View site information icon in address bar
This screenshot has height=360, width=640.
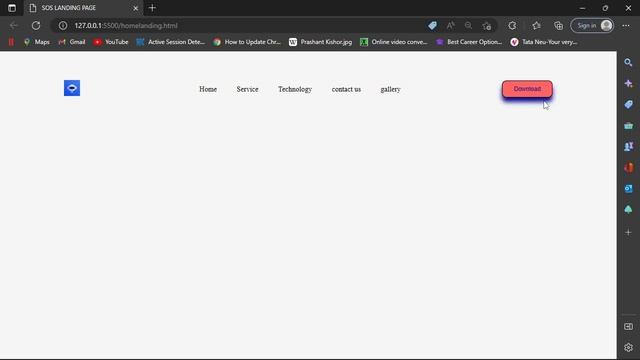click(x=63, y=25)
